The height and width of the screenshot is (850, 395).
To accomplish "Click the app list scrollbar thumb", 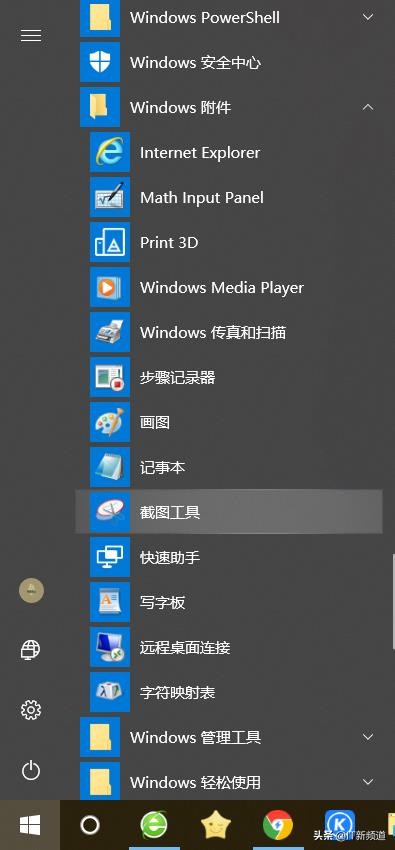I will click(x=393, y=602).
